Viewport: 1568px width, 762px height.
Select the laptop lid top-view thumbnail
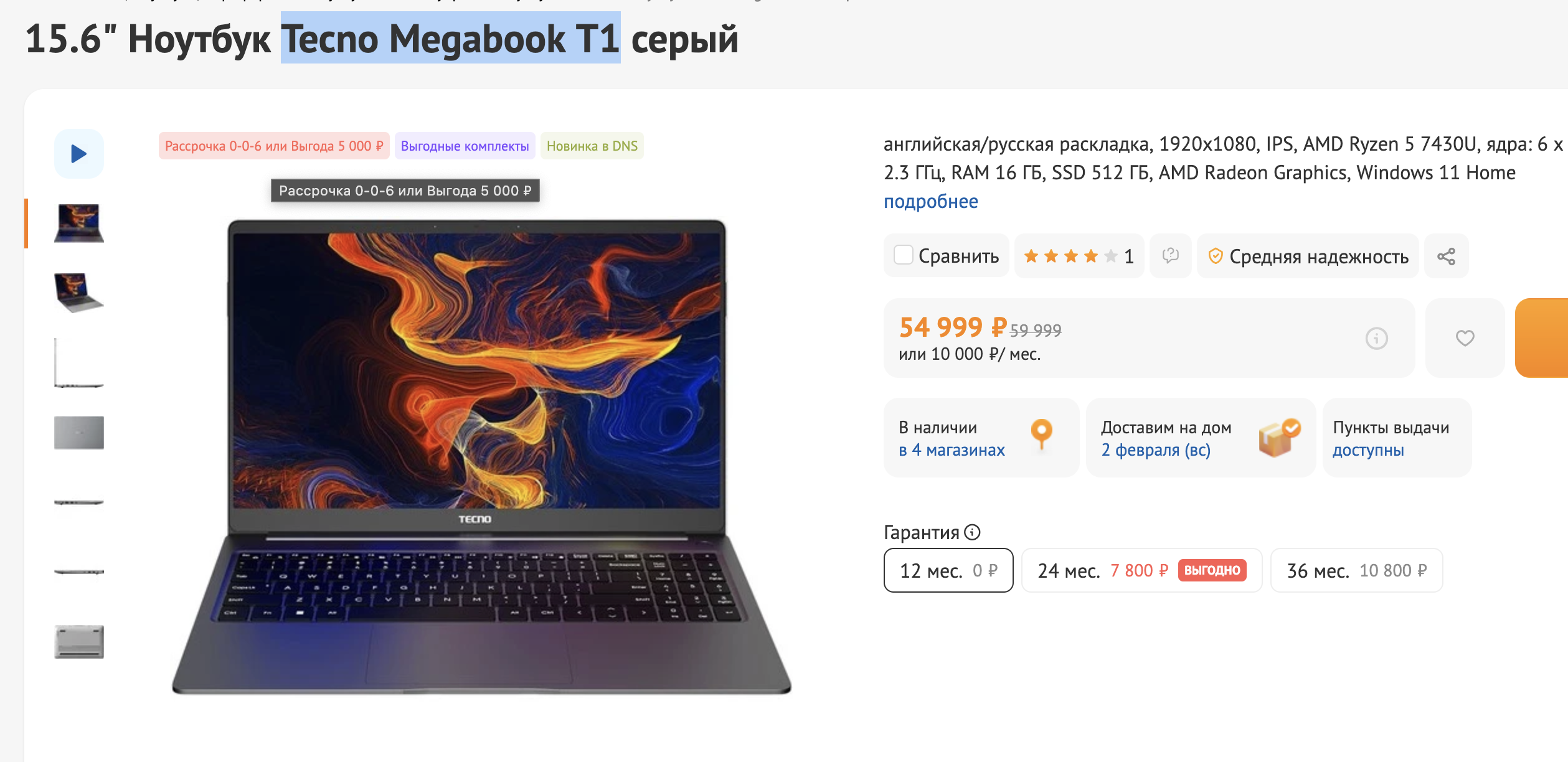point(79,433)
